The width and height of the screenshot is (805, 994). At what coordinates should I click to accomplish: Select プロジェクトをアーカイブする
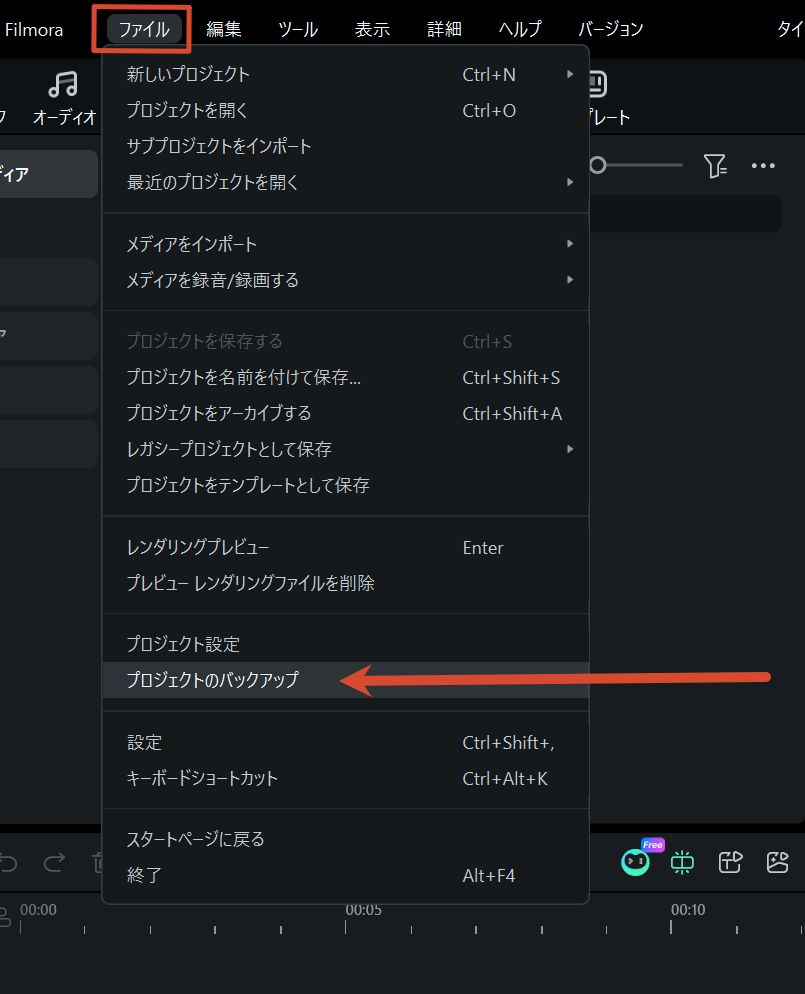click(345, 413)
